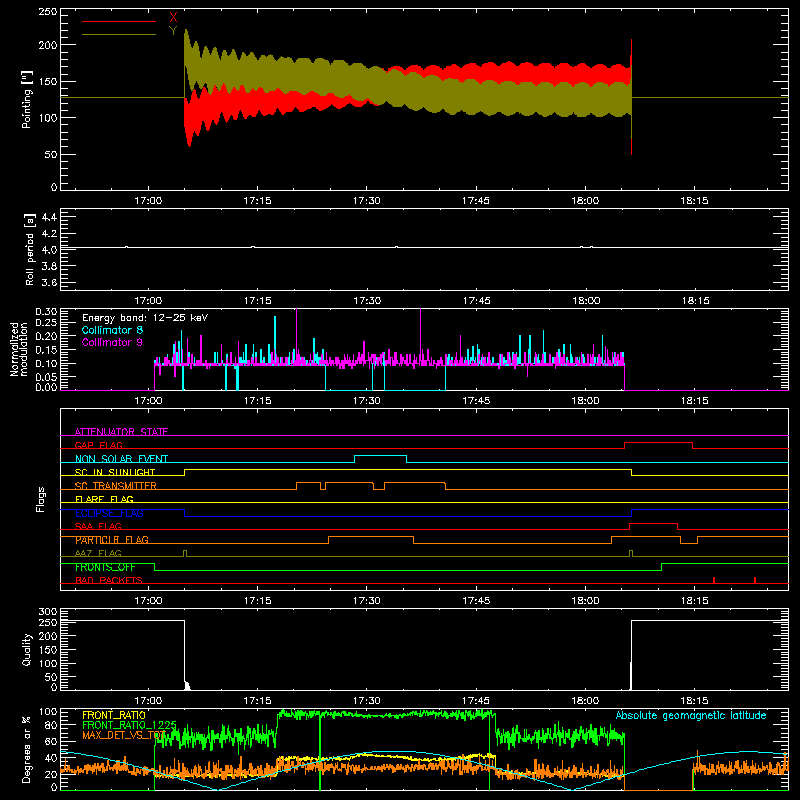This screenshot has width=800, height=800.
Task: Click the first BAD_PACKETS spike after 18:15
Action: [714, 580]
